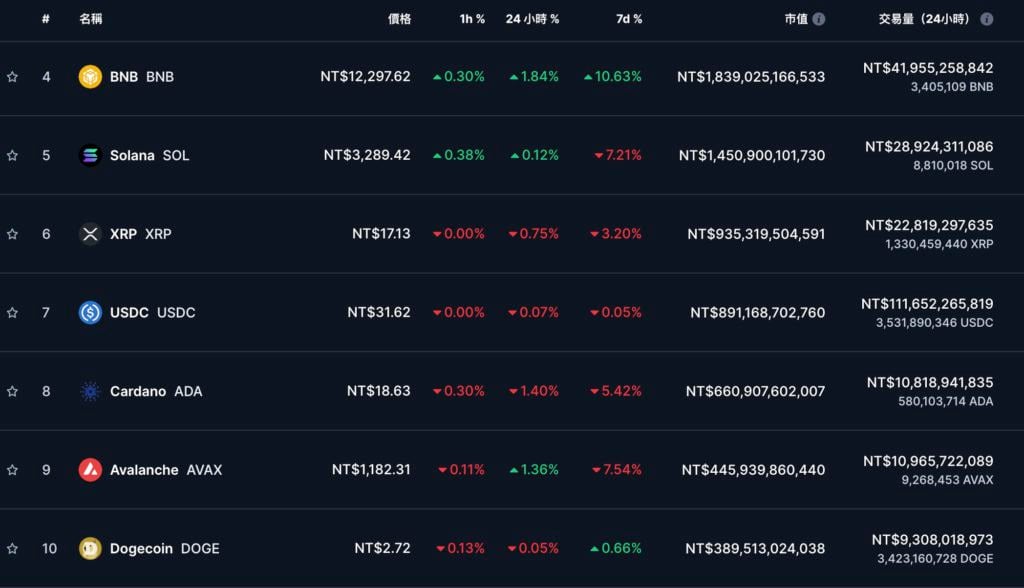
Task: Sort by the 24 小時 % column
Action: [532, 19]
